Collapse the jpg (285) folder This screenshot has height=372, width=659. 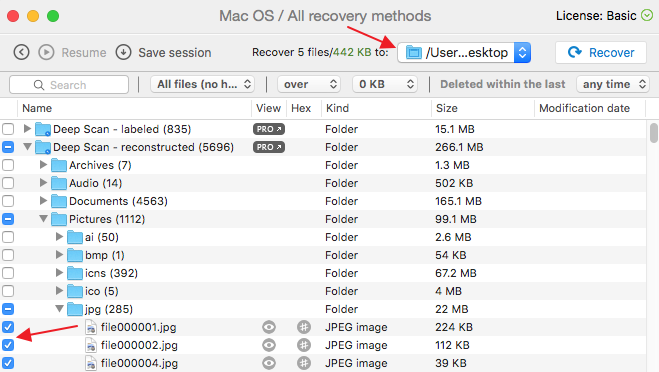point(59,309)
